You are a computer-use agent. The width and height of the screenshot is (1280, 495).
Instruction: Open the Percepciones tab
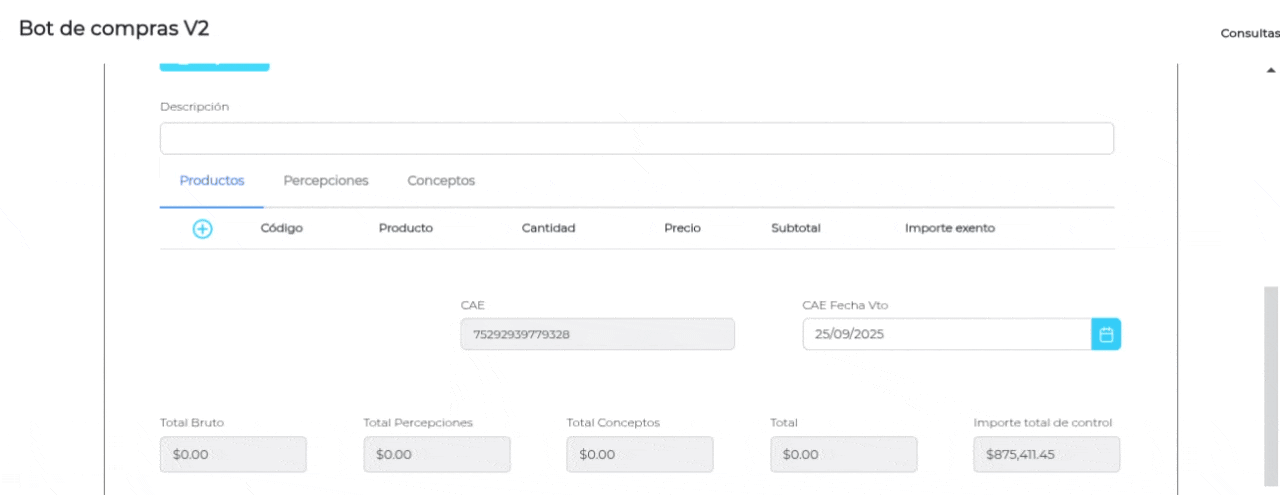pos(326,181)
